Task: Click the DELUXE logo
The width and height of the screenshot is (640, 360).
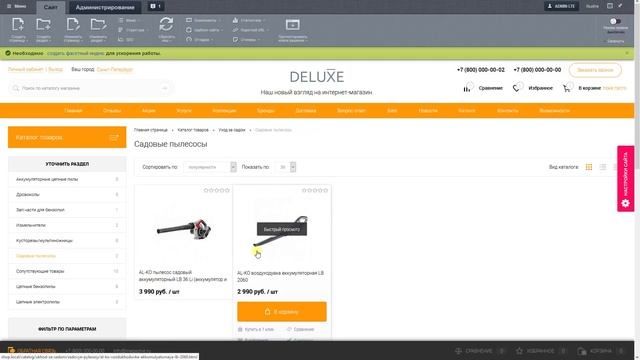Action: click(317, 76)
